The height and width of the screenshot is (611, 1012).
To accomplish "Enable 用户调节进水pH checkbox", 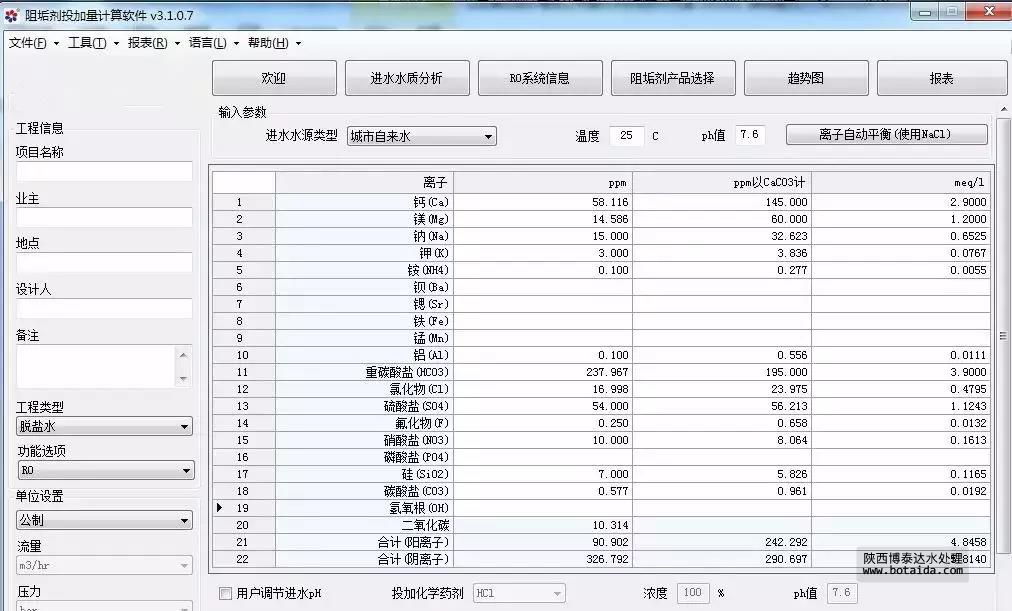I will pyautogui.click(x=225, y=594).
